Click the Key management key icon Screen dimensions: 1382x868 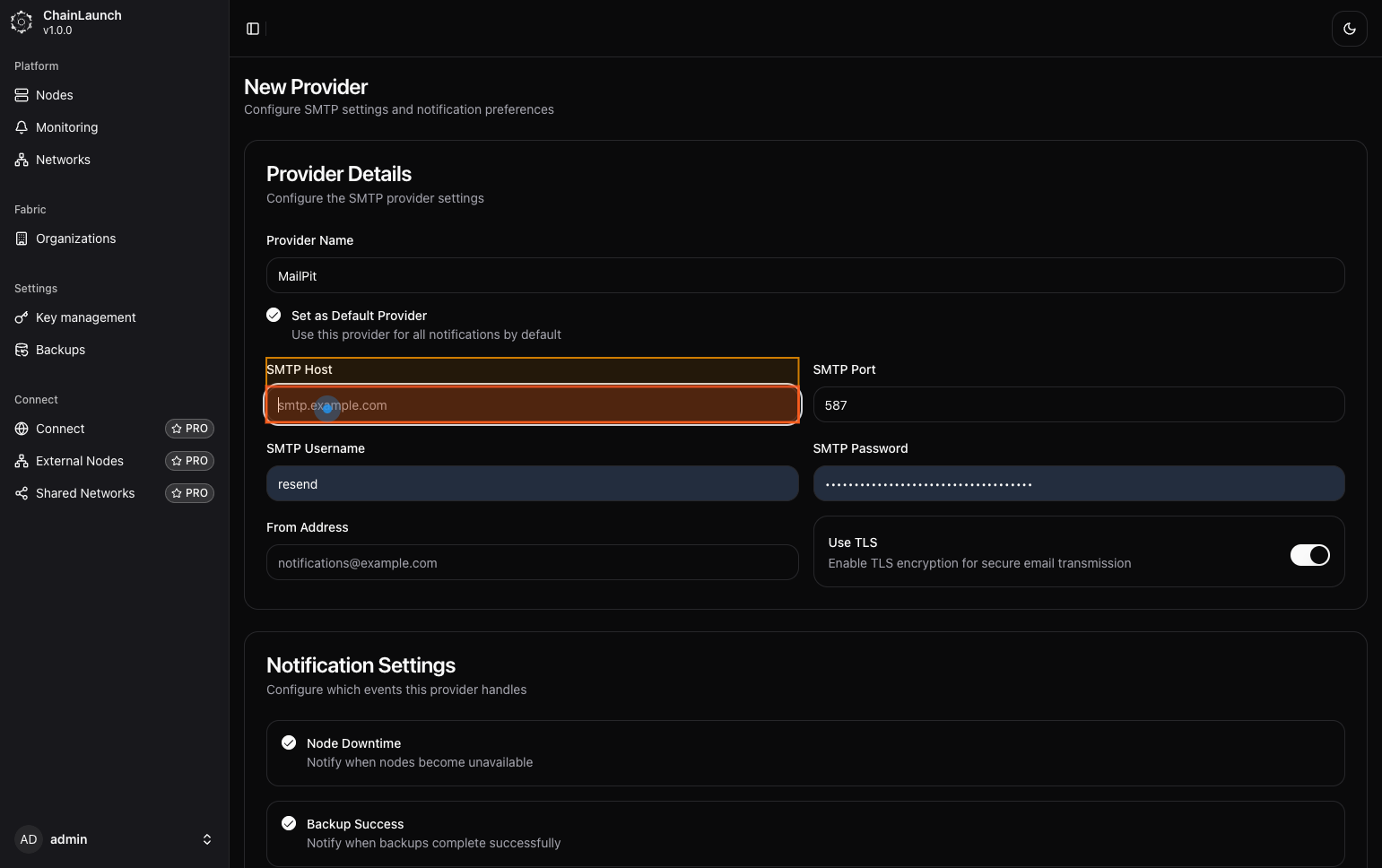click(x=22, y=317)
